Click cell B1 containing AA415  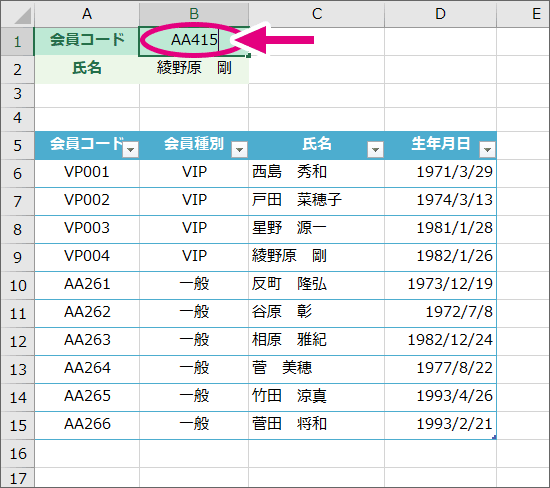point(194,41)
